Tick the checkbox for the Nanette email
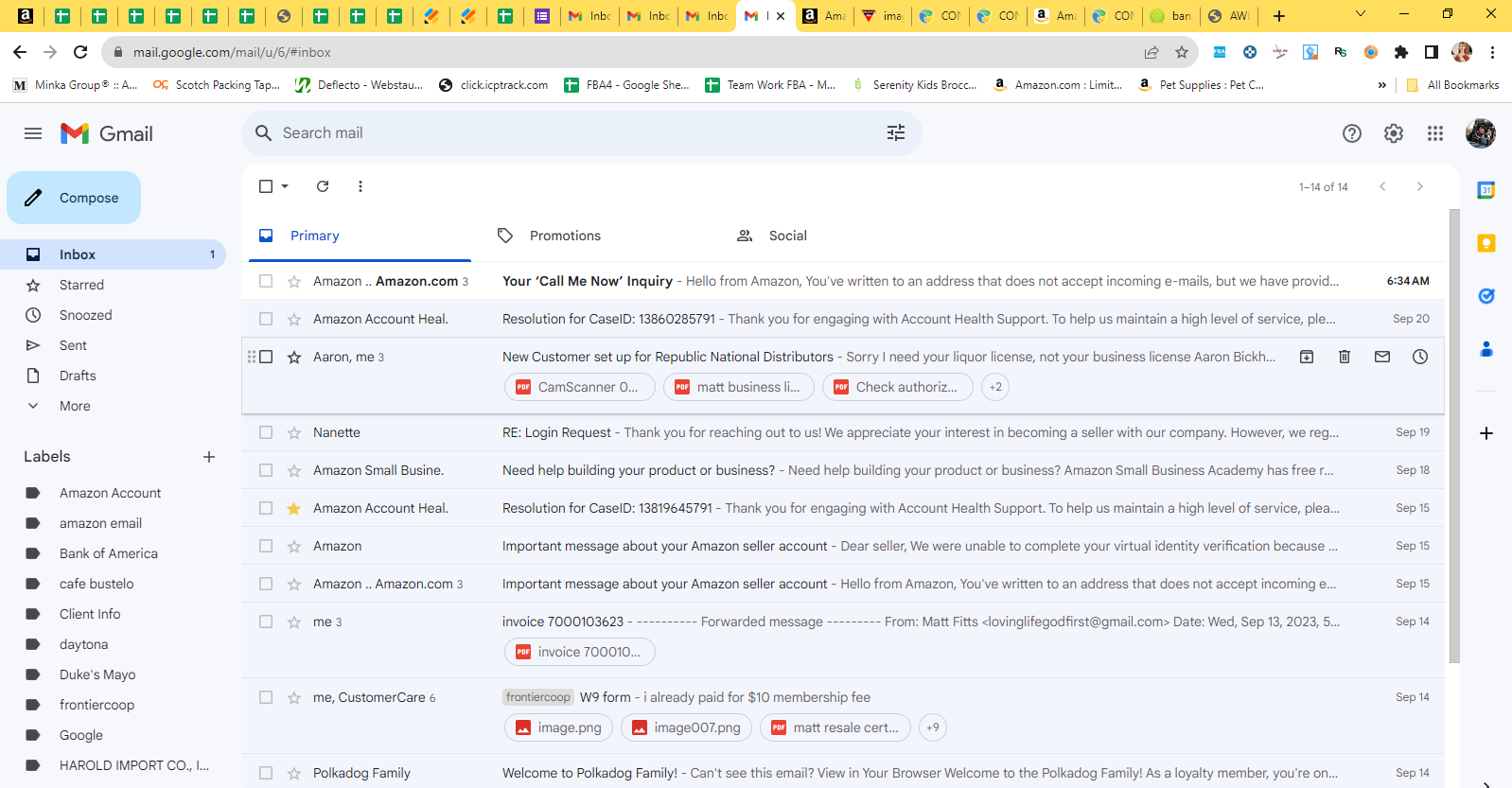Image resolution: width=1512 pixels, height=788 pixels. coord(266,432)
